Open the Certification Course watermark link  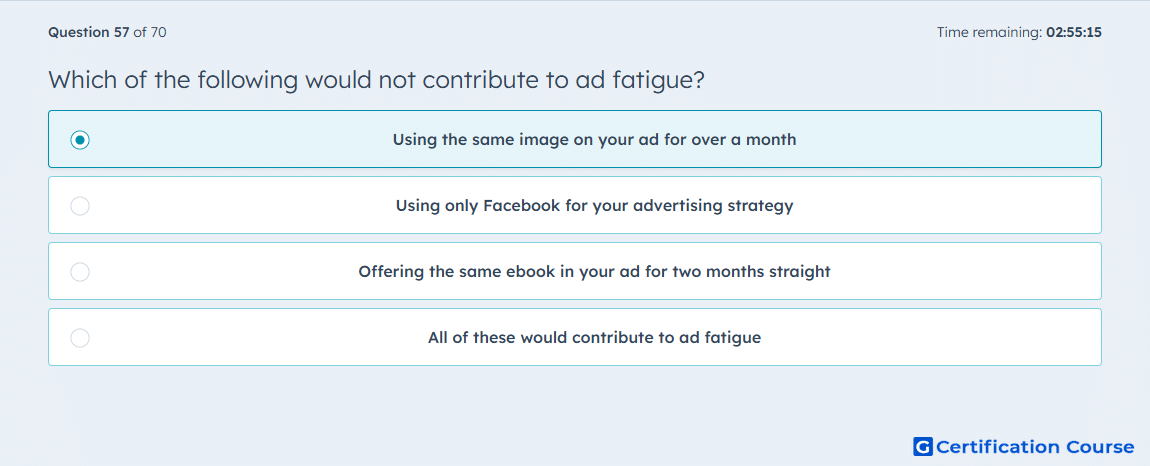click(1023, 447)
